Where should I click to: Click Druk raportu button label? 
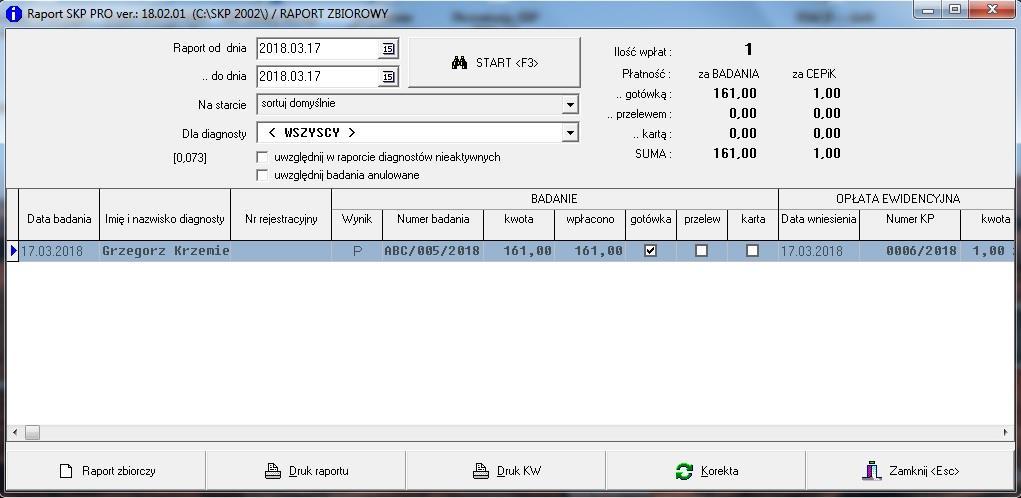(x=318, y=471)
